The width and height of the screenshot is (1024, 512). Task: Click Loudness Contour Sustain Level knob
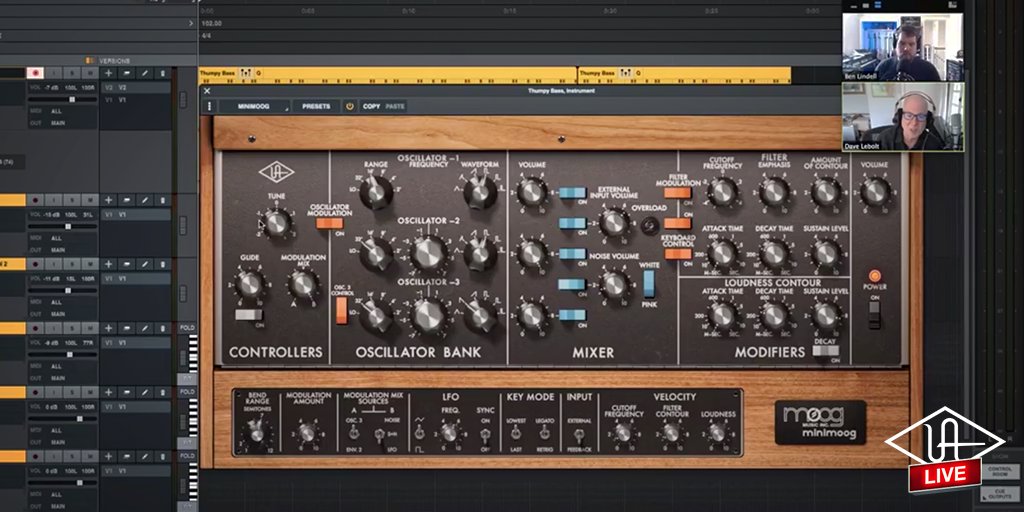click(x=826, y=315)
